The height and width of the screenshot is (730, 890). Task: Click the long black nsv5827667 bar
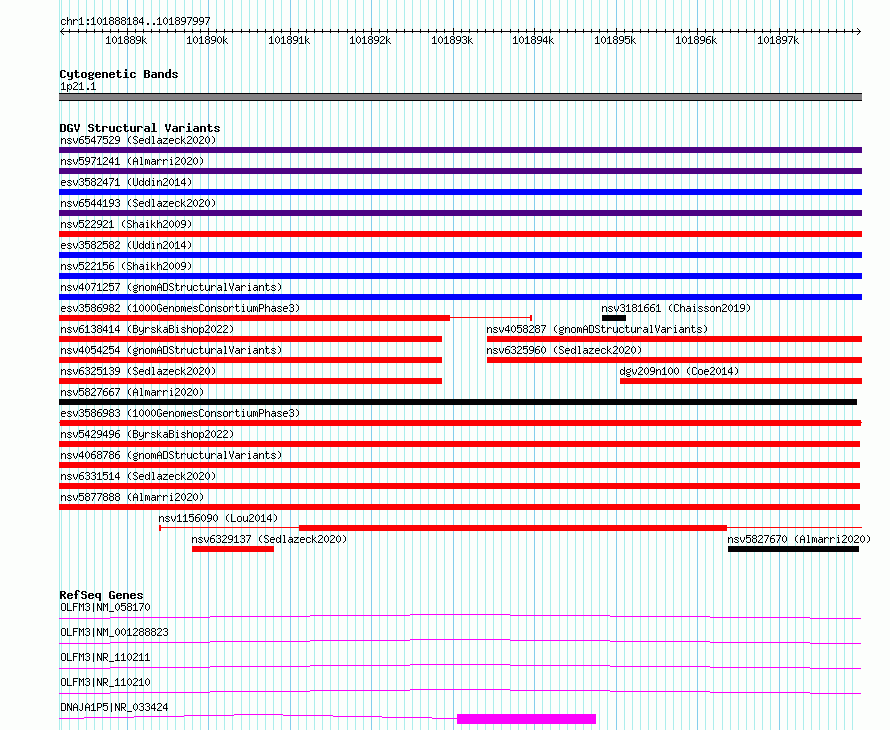pos(458,402)
